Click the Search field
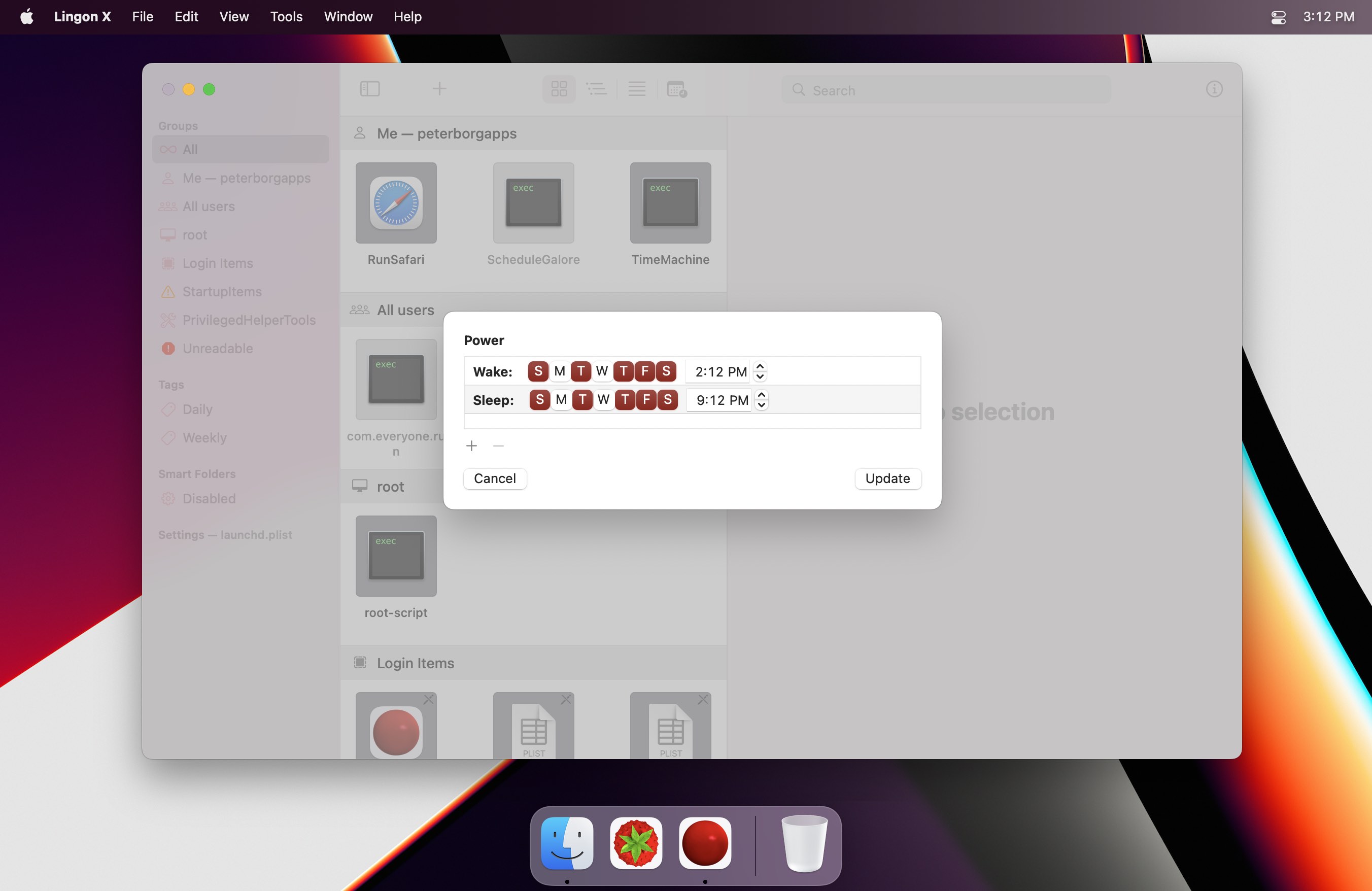Viewport: 1372px width, 891px height. pyautogui.click(x=946, y=90)
